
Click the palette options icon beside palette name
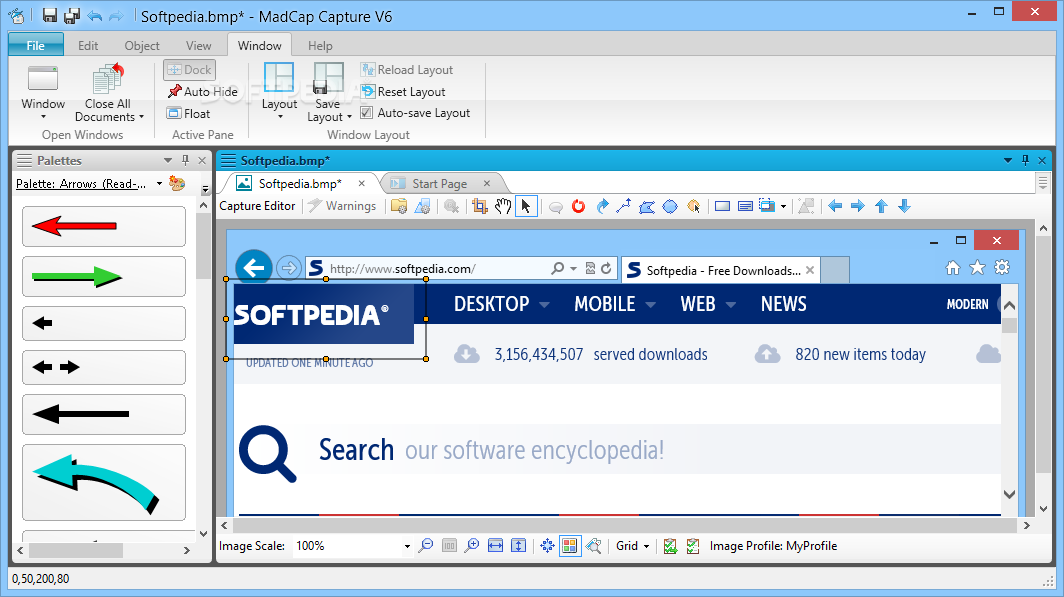coord(177,183)
